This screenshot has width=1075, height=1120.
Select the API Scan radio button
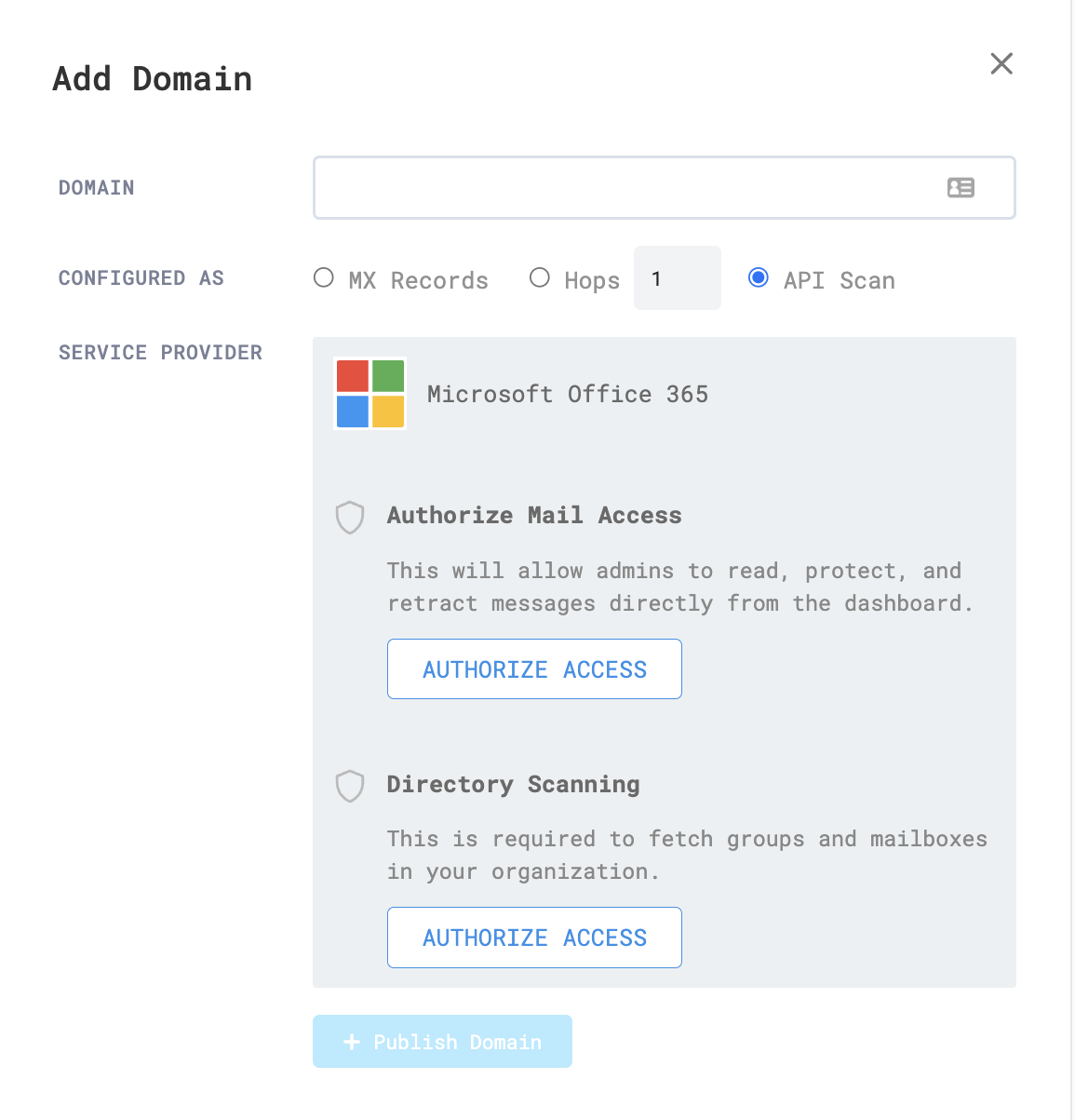point(759,277)
